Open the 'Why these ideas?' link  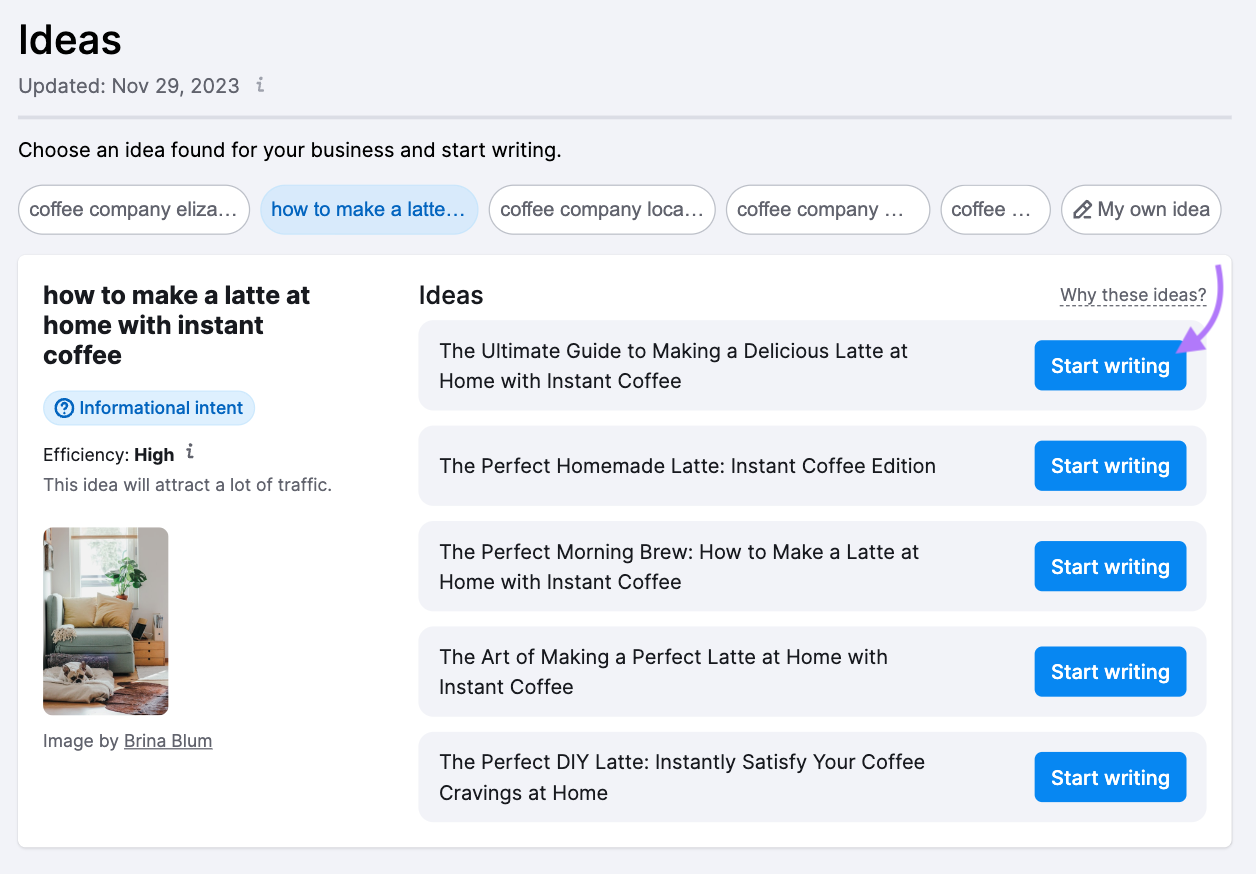pyautogui.click(x=1133, y=295)
